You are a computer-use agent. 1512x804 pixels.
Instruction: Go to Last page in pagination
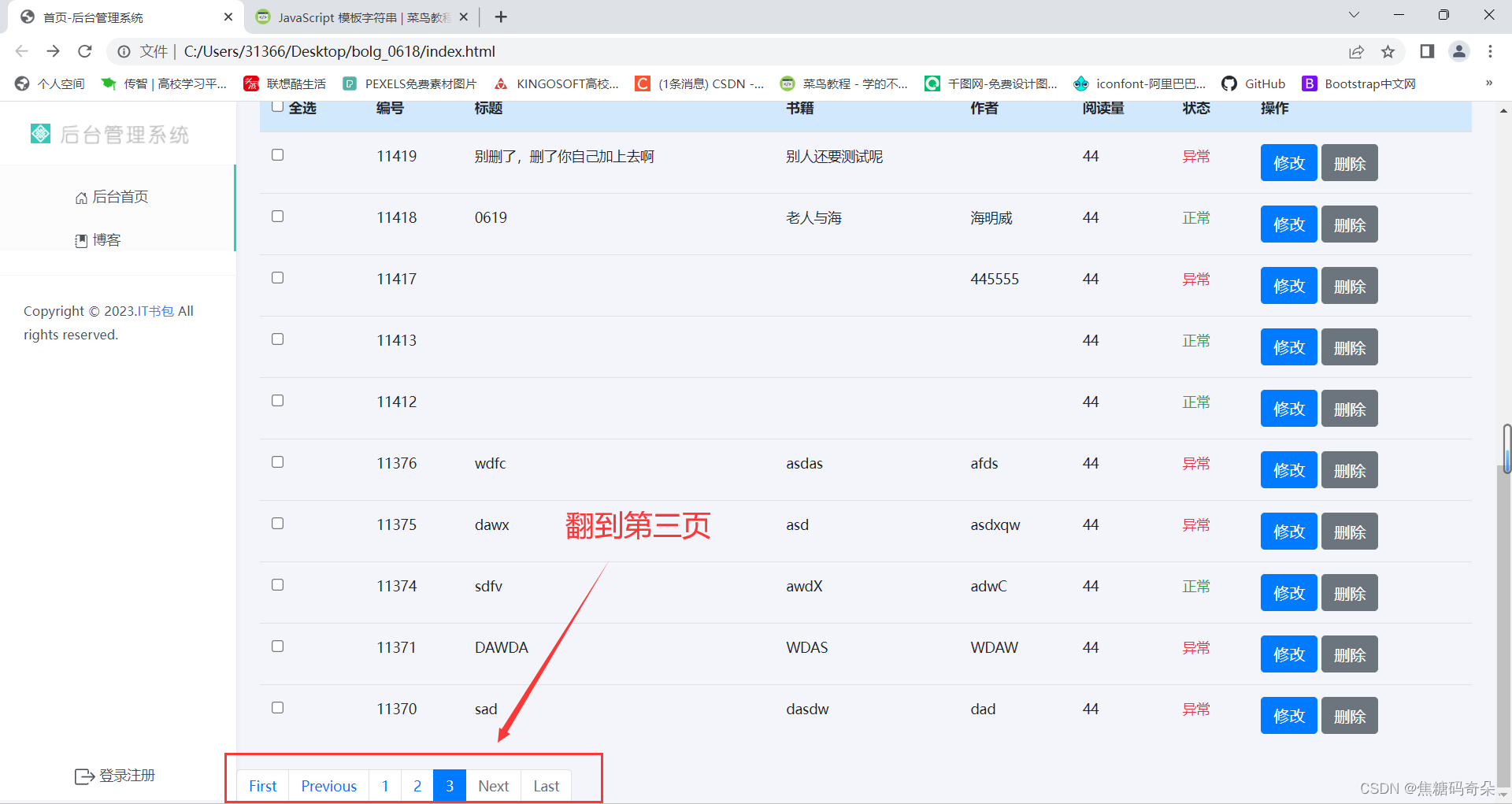tap(547, 786)
